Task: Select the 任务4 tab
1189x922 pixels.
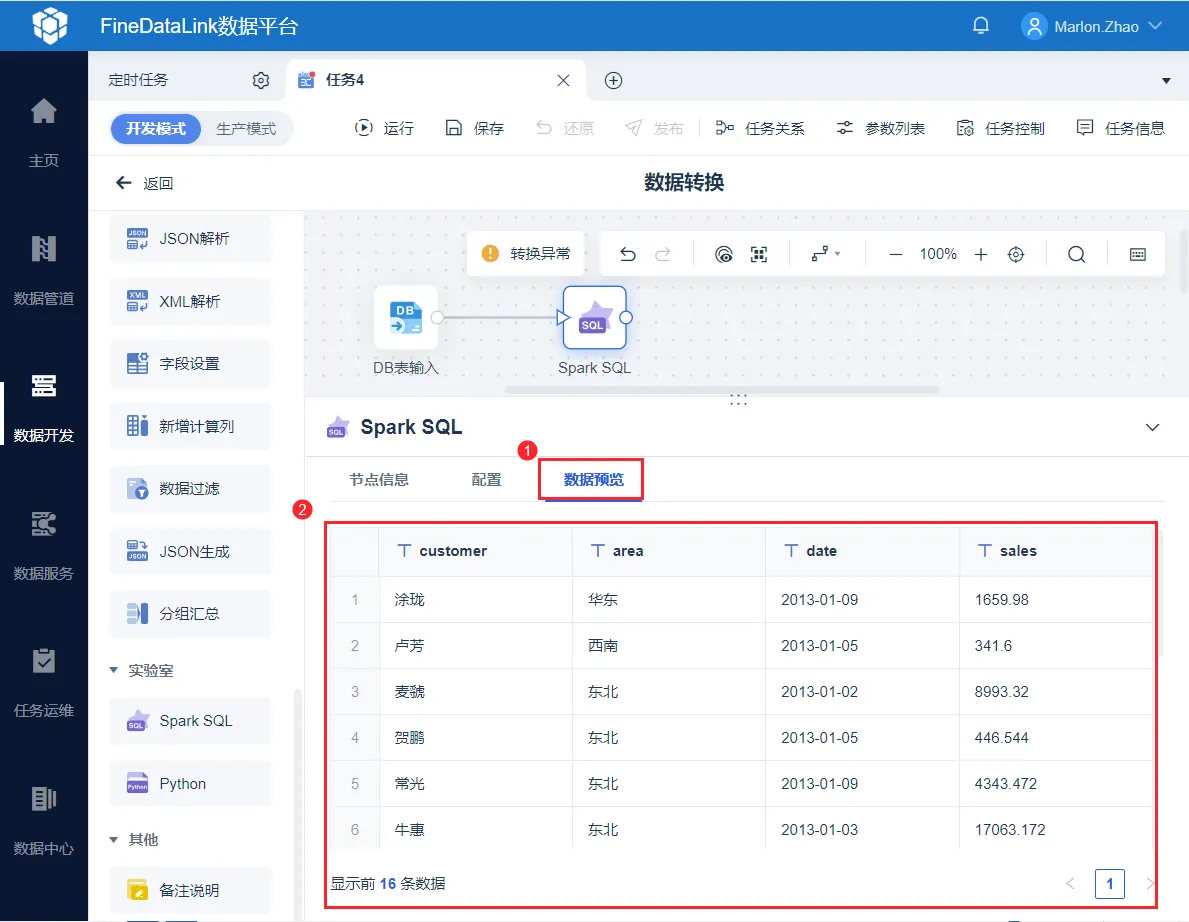Action: click(x=345, y=80)
